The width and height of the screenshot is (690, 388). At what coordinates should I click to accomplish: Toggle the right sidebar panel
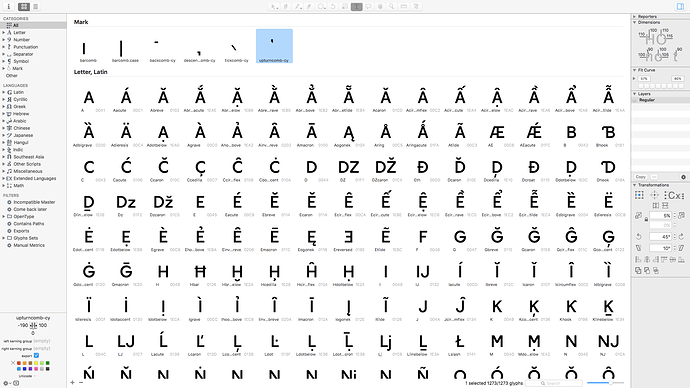680,7
